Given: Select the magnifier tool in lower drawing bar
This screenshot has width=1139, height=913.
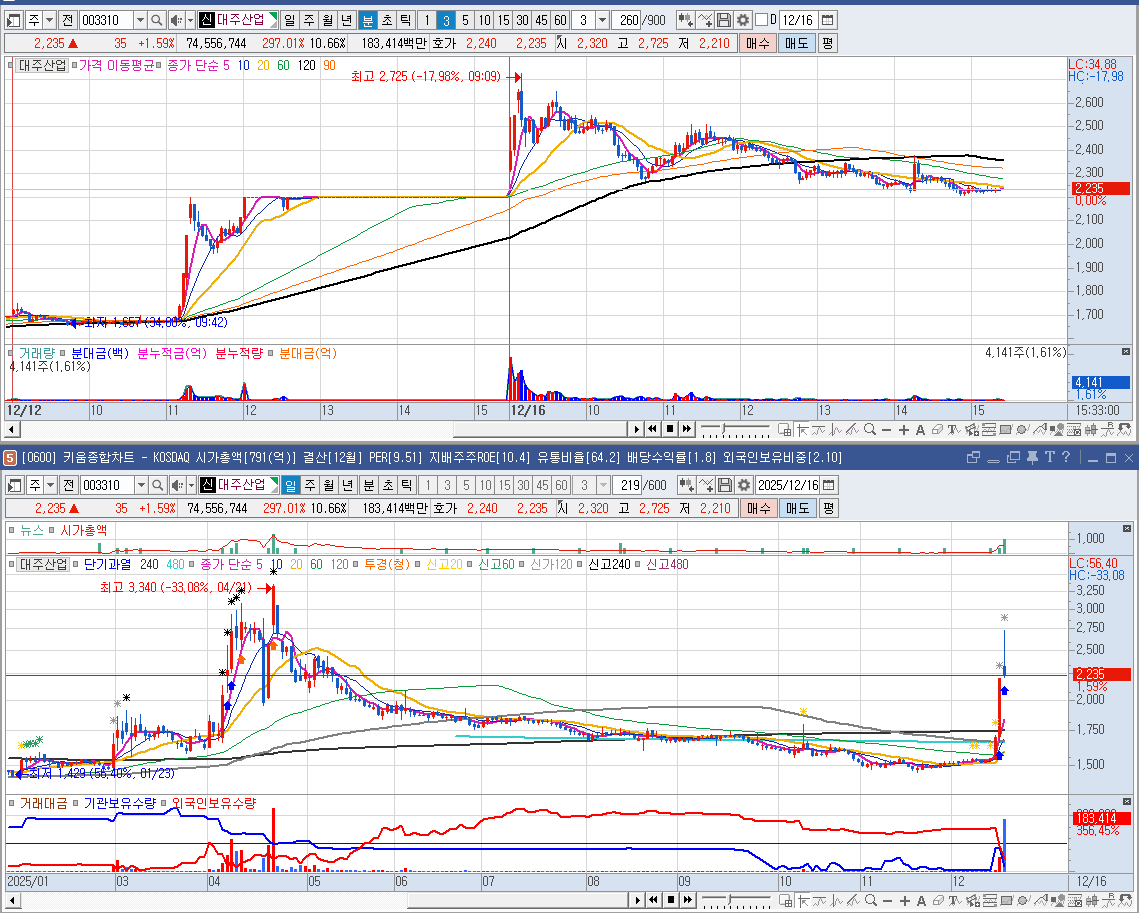Looking at the screenshot, I should 870,901.
